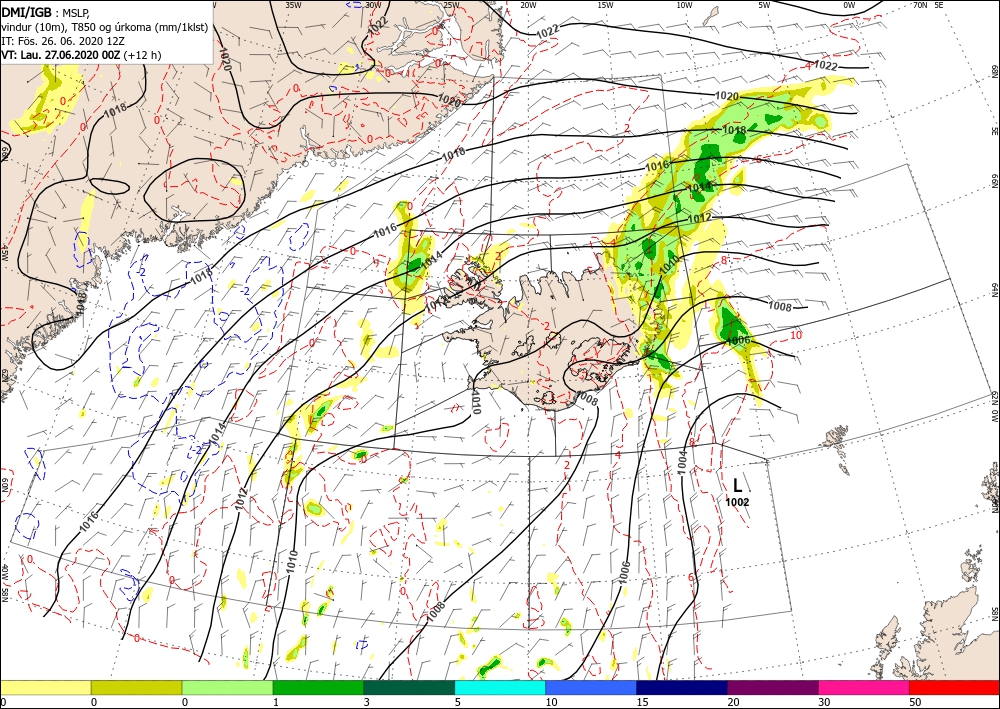Click the '10W' longitude label
Screen dimensions: 1000x709
pyautogui.click(x=684, y=5)
